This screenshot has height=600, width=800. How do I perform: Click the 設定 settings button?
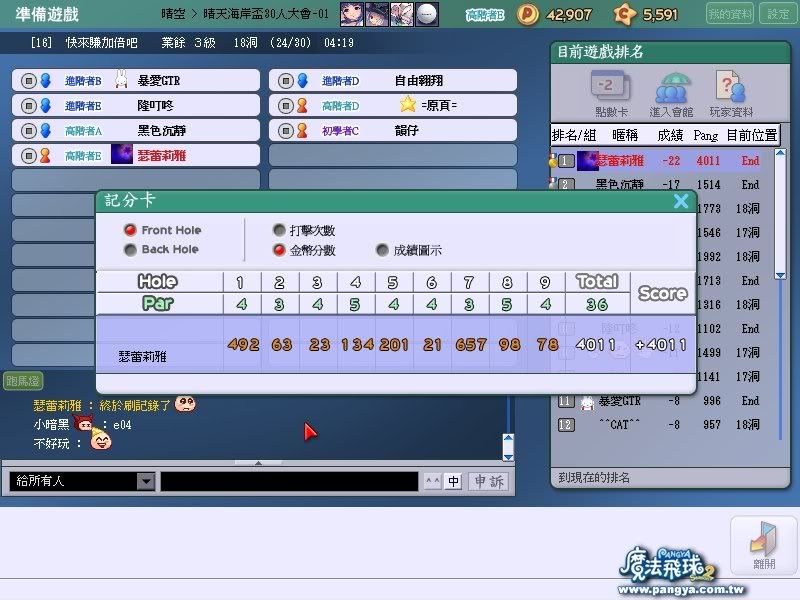coord(778,14)
